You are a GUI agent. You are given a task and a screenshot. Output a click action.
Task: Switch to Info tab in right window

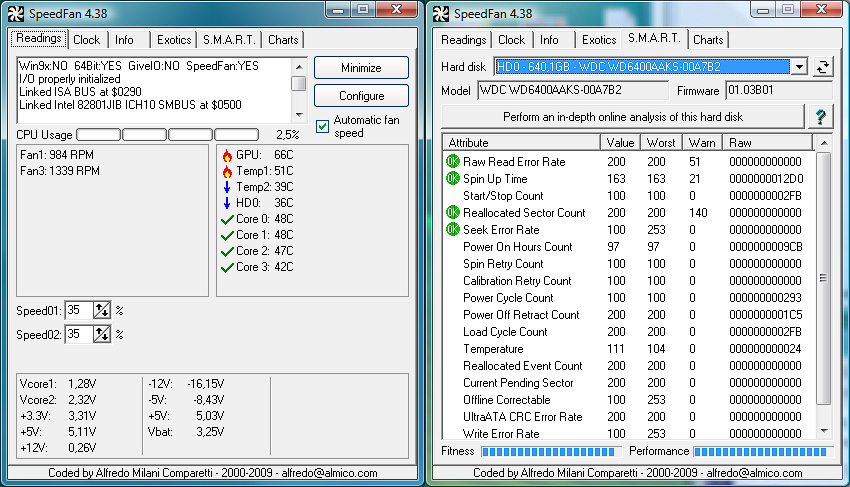(x=549, y=40)
